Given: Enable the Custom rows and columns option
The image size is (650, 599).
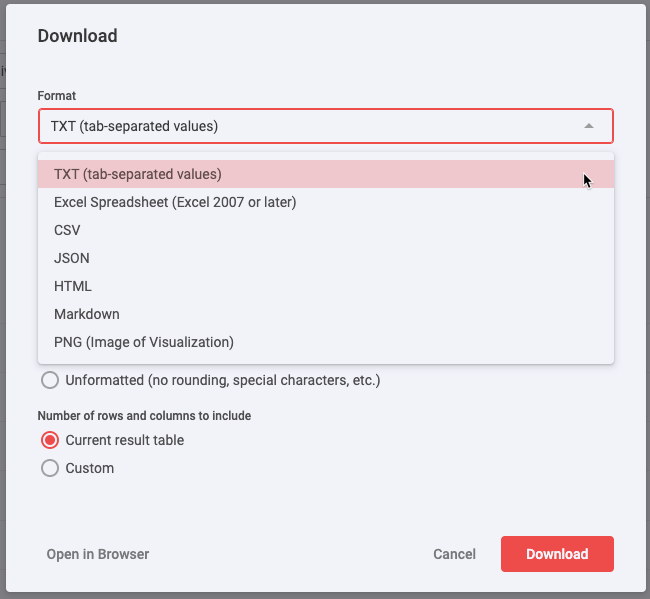Looking at the screenshot, I should (50, 468).
